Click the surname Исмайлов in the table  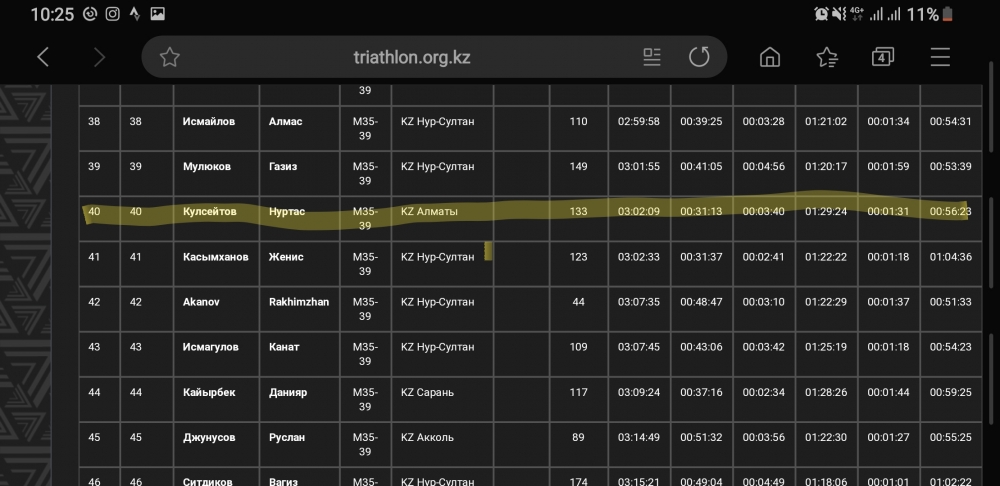tap(209, 122)
